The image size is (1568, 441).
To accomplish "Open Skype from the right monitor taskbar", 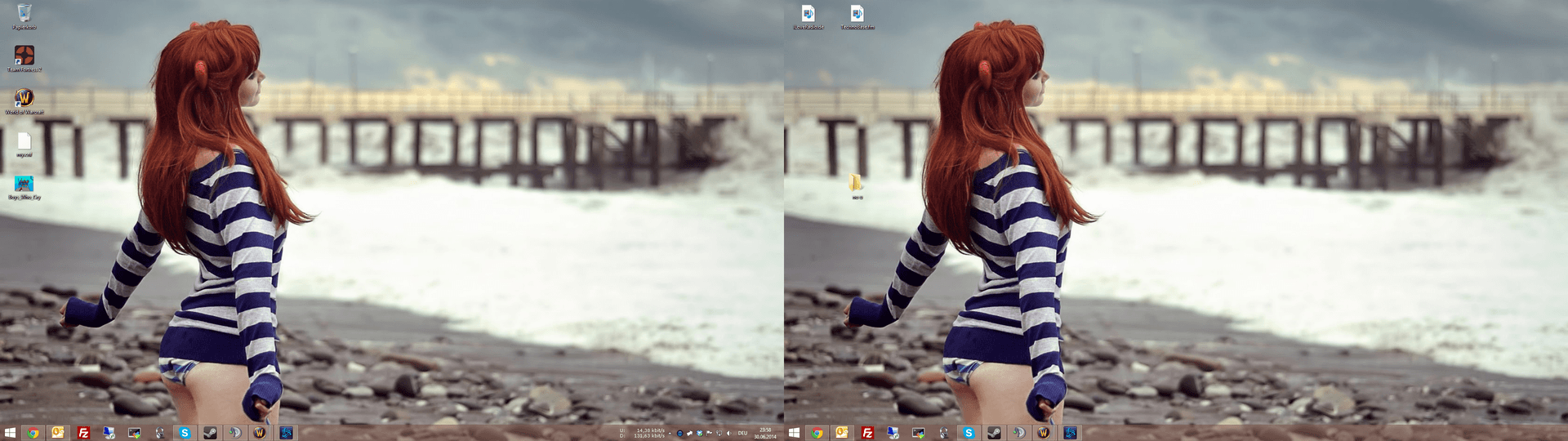I will tap(969, 433).
